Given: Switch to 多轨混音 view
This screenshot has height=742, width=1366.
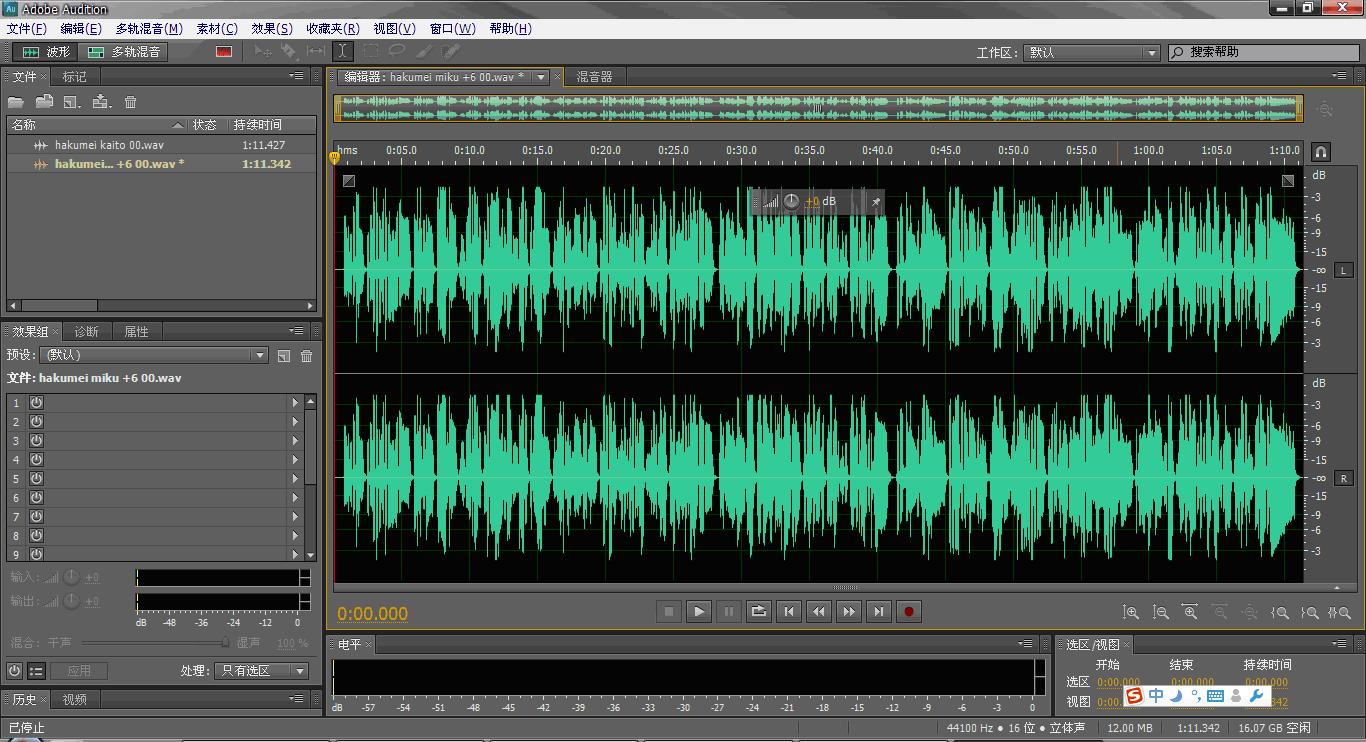Looking at the screenshot, I should (x=124, y=52).
